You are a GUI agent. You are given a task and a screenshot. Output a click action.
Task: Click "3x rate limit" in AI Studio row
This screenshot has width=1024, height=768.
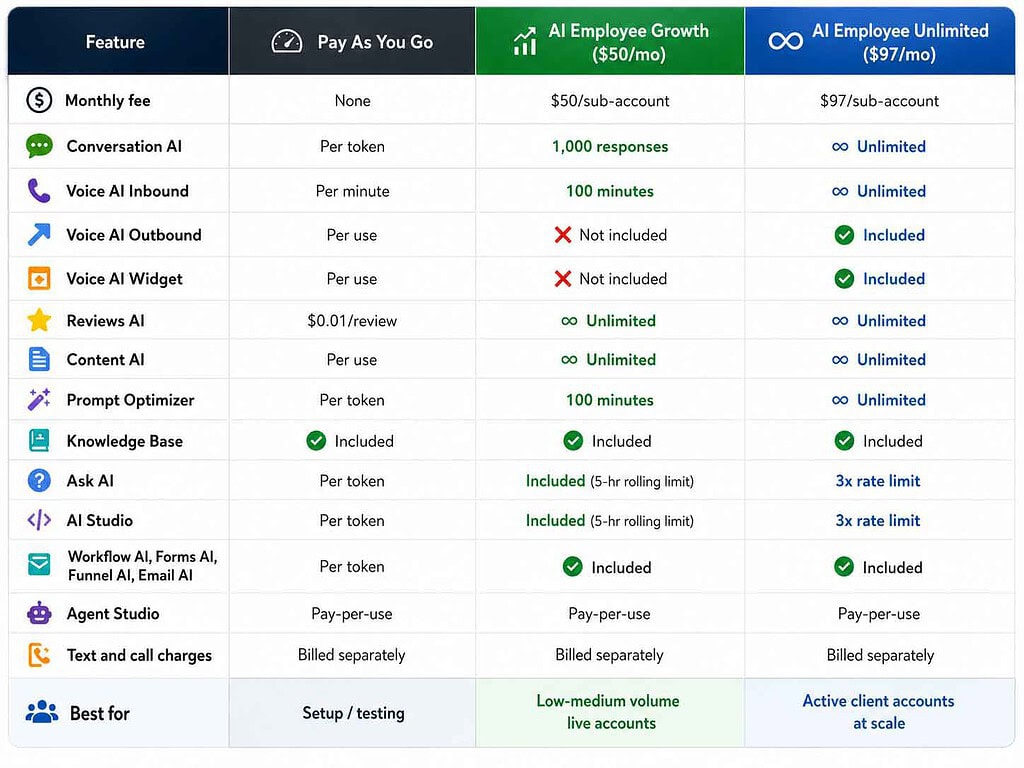coord(878,520)
